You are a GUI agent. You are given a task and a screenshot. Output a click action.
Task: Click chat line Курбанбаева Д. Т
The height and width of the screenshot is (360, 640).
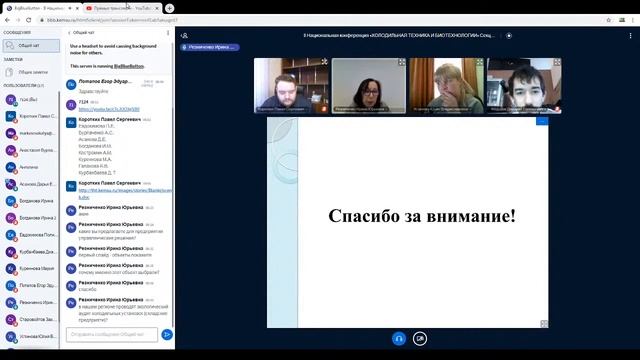pyautogui.click(x=97, y=173)
